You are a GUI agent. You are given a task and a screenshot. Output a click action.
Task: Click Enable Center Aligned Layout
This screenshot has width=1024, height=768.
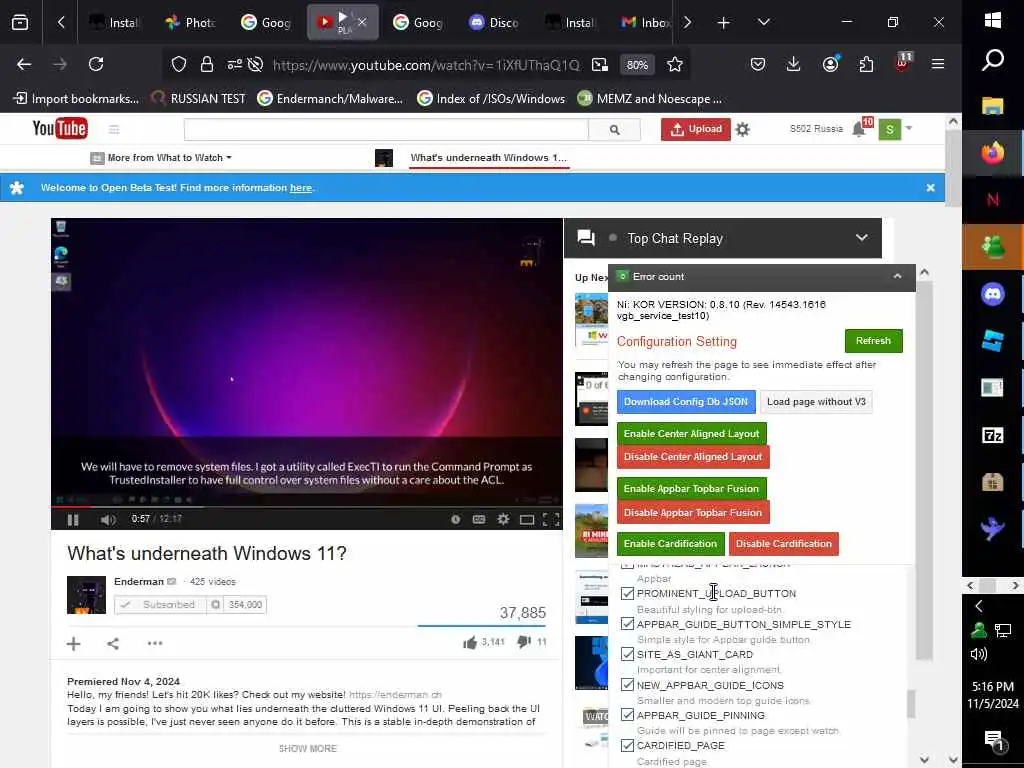pos(691,434)
